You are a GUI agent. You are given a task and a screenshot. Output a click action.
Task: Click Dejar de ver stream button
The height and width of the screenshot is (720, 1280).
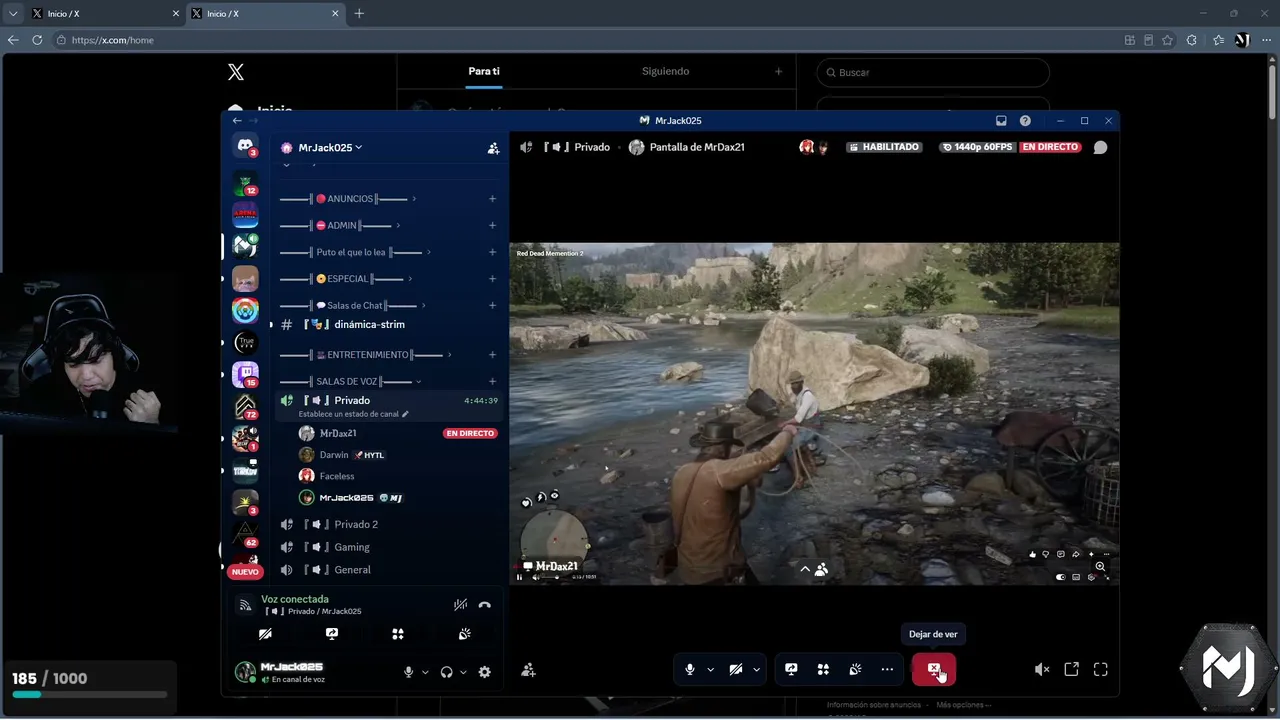coord(933,670)
